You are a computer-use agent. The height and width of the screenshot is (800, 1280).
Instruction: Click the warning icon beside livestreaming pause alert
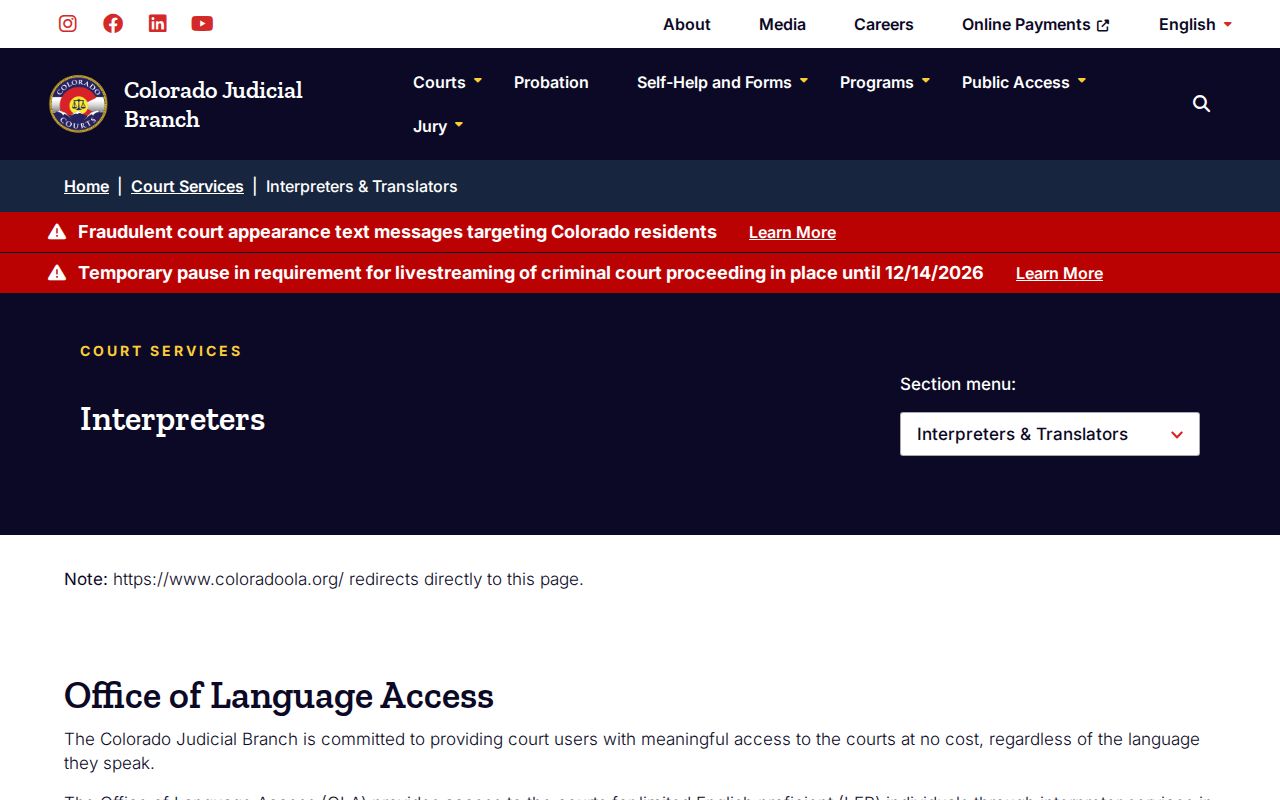tap(57, 273)
